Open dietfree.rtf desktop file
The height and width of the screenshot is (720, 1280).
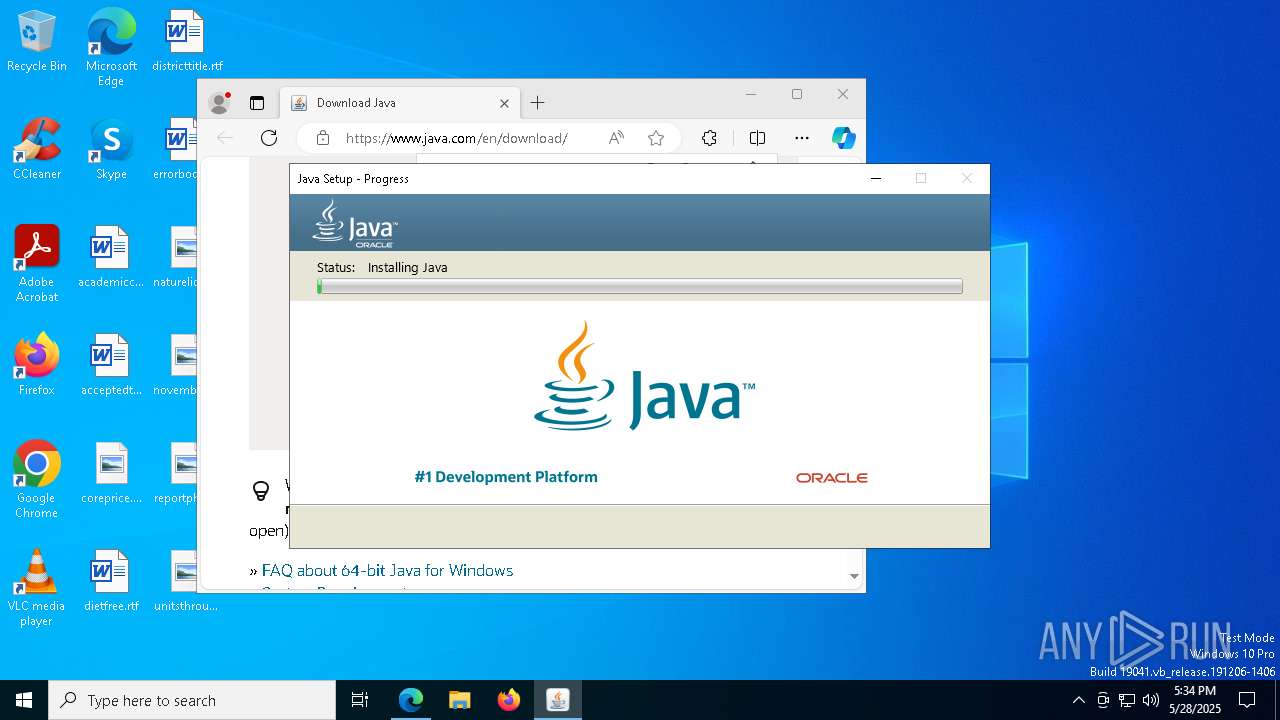click(x=111, y=582)
